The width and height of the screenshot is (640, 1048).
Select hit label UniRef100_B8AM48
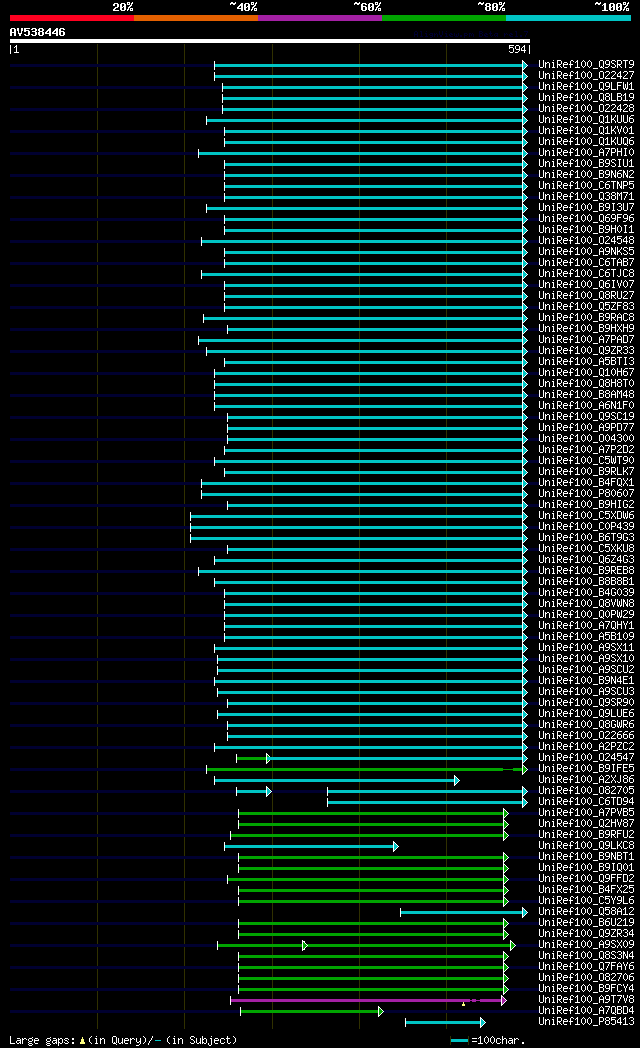(587, 395)
